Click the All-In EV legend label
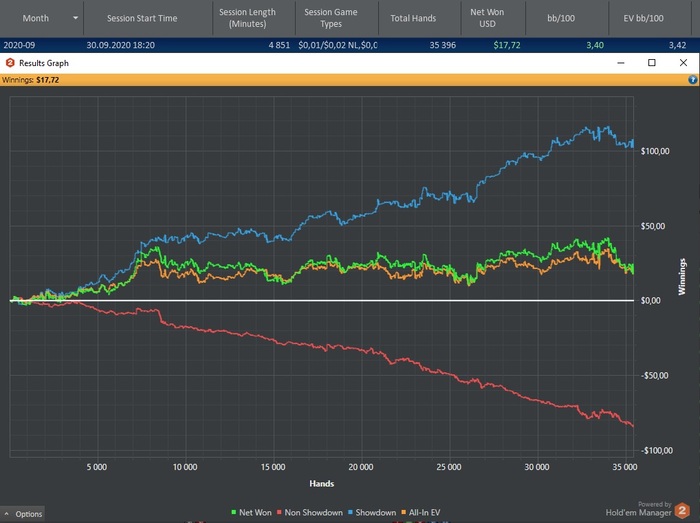 pyautogui.click(x=424, y=512)
